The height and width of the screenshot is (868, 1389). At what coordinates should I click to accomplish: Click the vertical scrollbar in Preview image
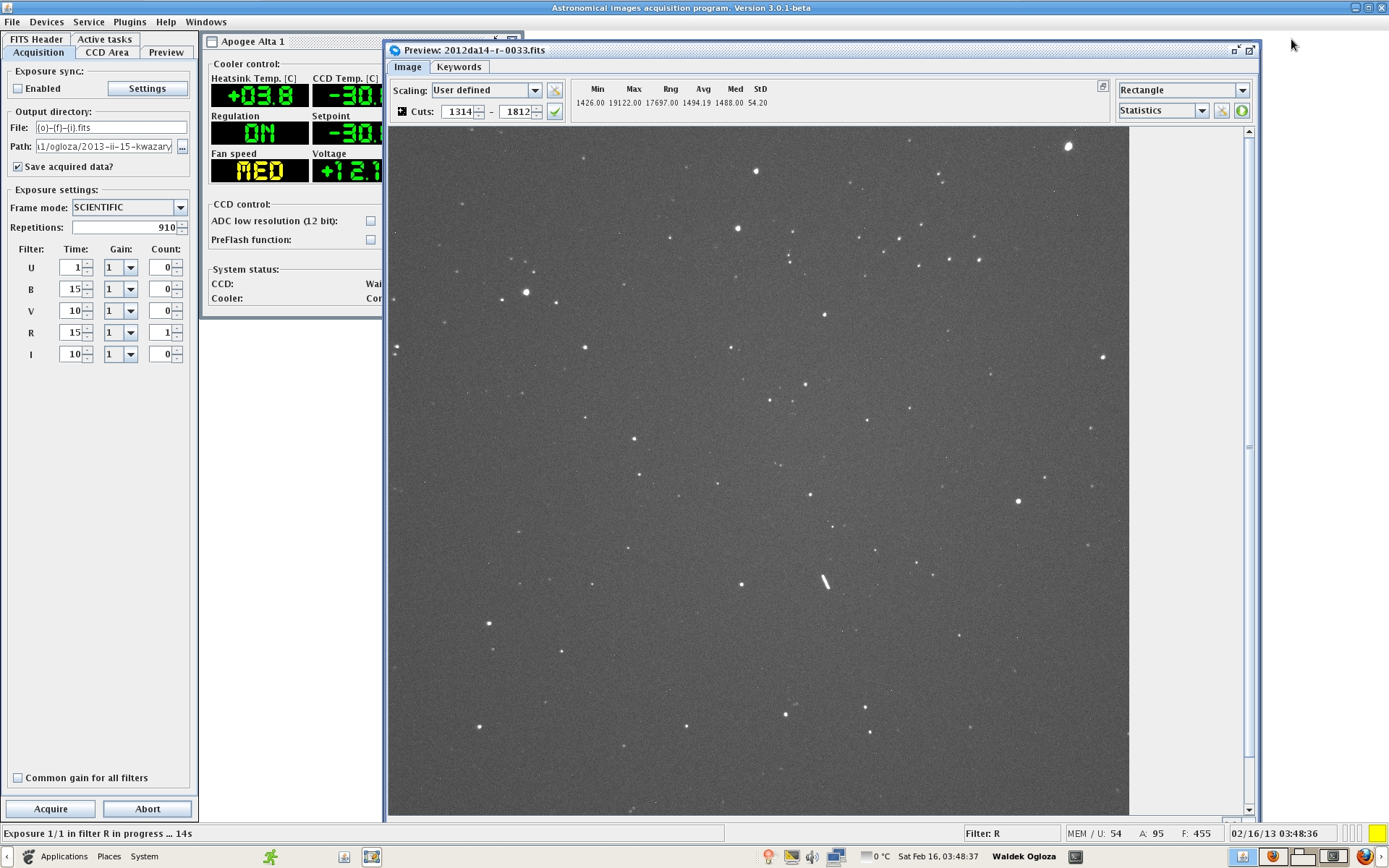point(1249,447)
